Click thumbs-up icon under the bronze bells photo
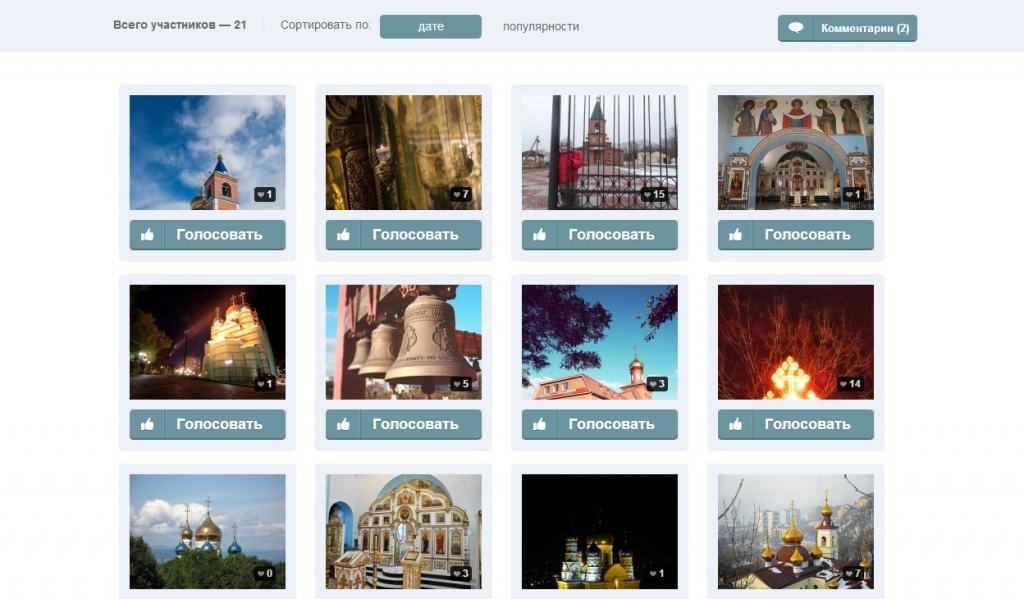1024x599 pixels. pyautogui.click(x=343, y=425)
